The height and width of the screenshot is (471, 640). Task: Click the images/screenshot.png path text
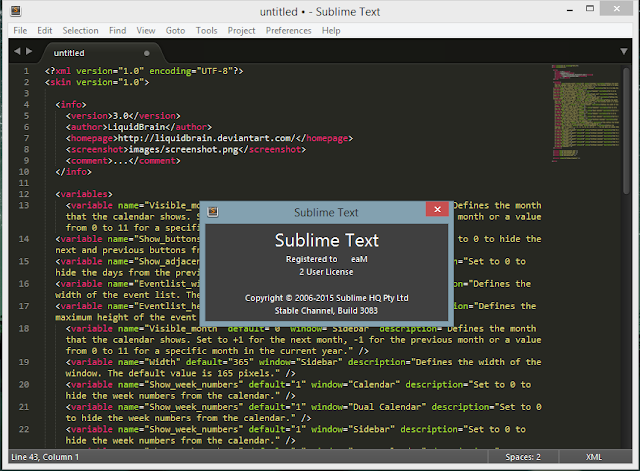(x=183, y=149)
